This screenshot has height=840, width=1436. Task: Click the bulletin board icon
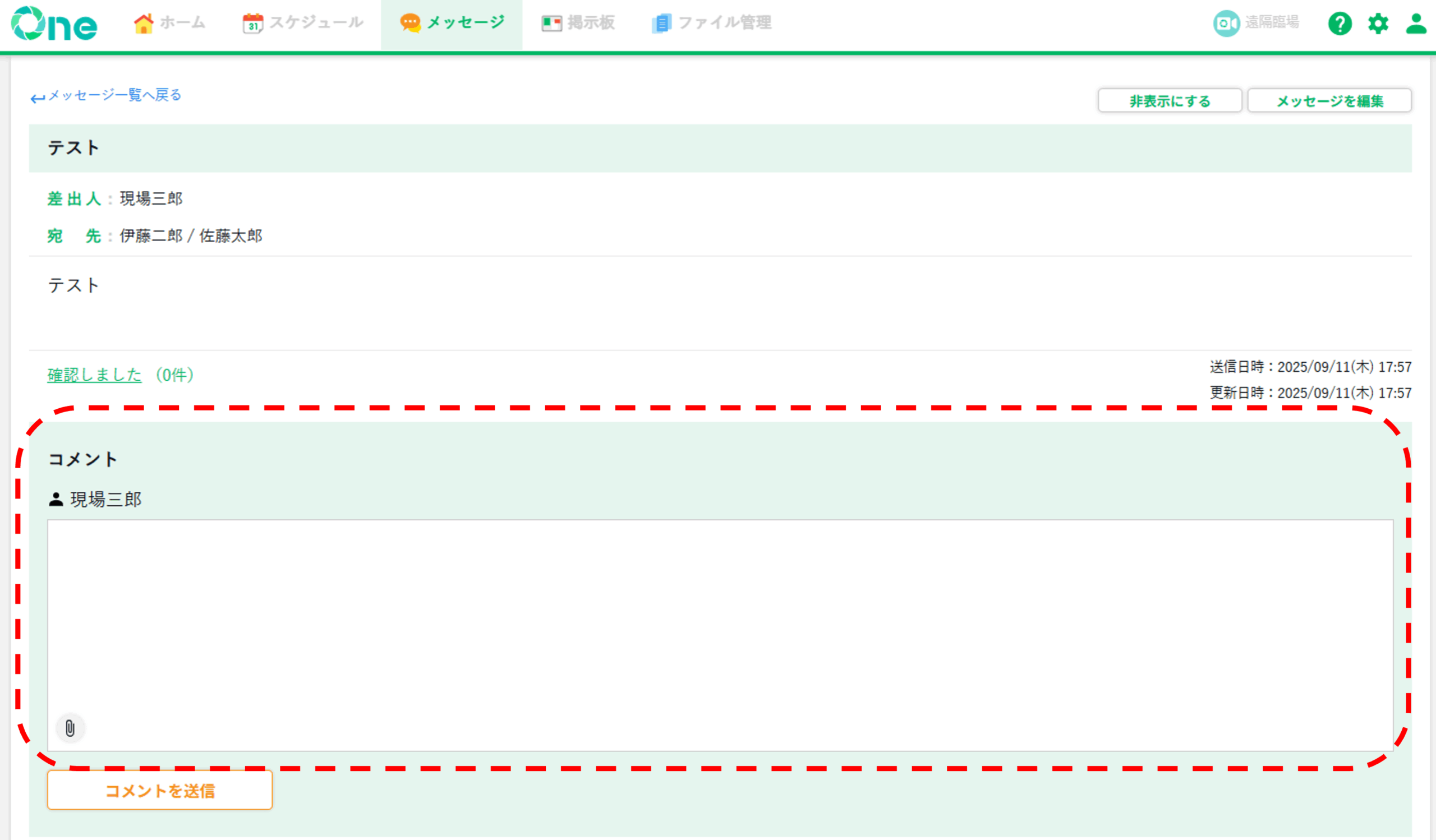click(x=551, y=24)
